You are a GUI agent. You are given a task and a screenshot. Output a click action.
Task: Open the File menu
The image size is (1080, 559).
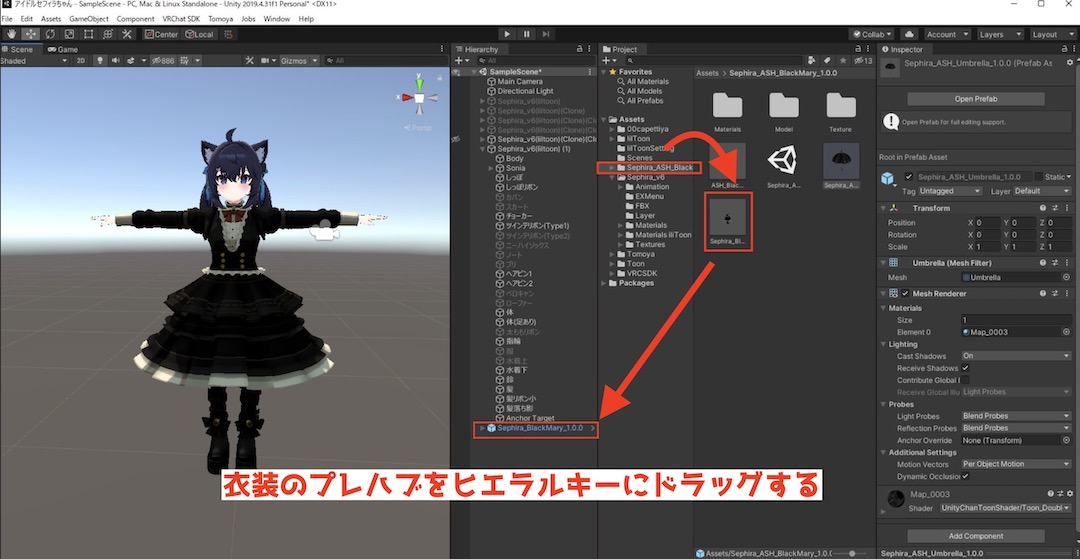coord(7,19)
